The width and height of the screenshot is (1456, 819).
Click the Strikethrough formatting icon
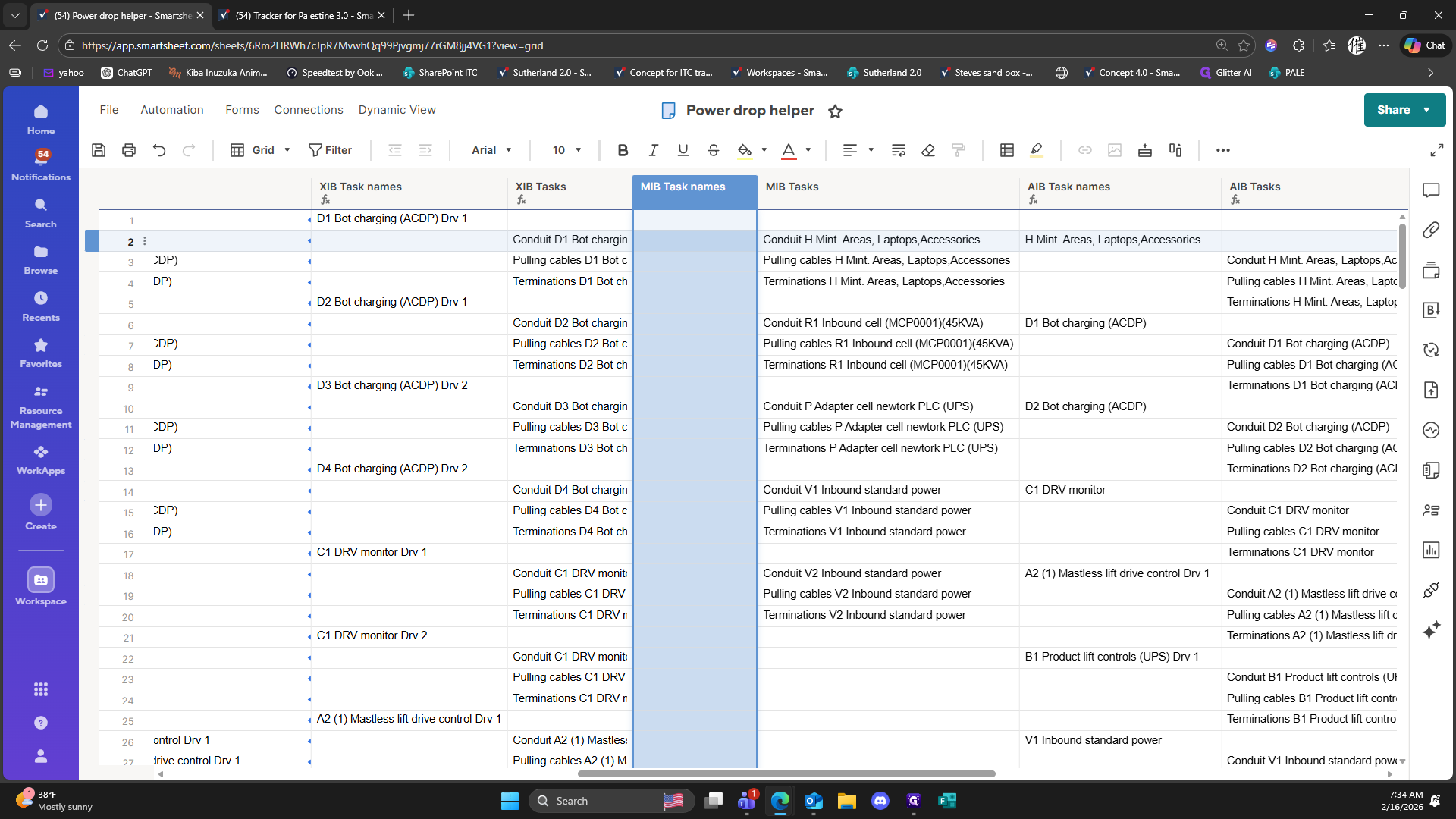pos(713,150)
